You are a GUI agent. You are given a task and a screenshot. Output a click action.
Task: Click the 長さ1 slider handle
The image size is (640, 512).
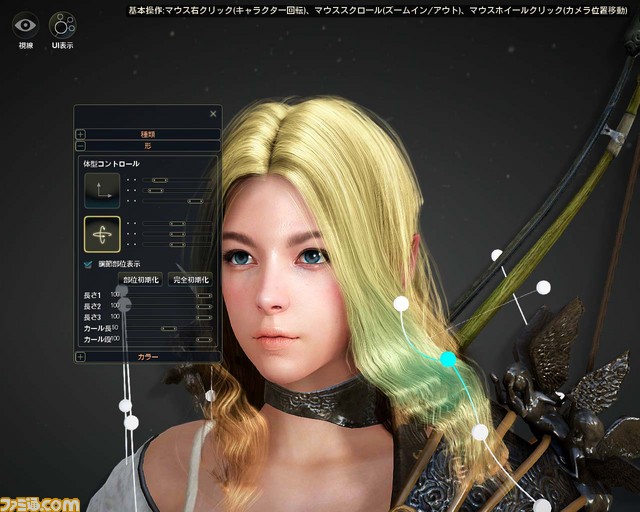tap(204, 296)
